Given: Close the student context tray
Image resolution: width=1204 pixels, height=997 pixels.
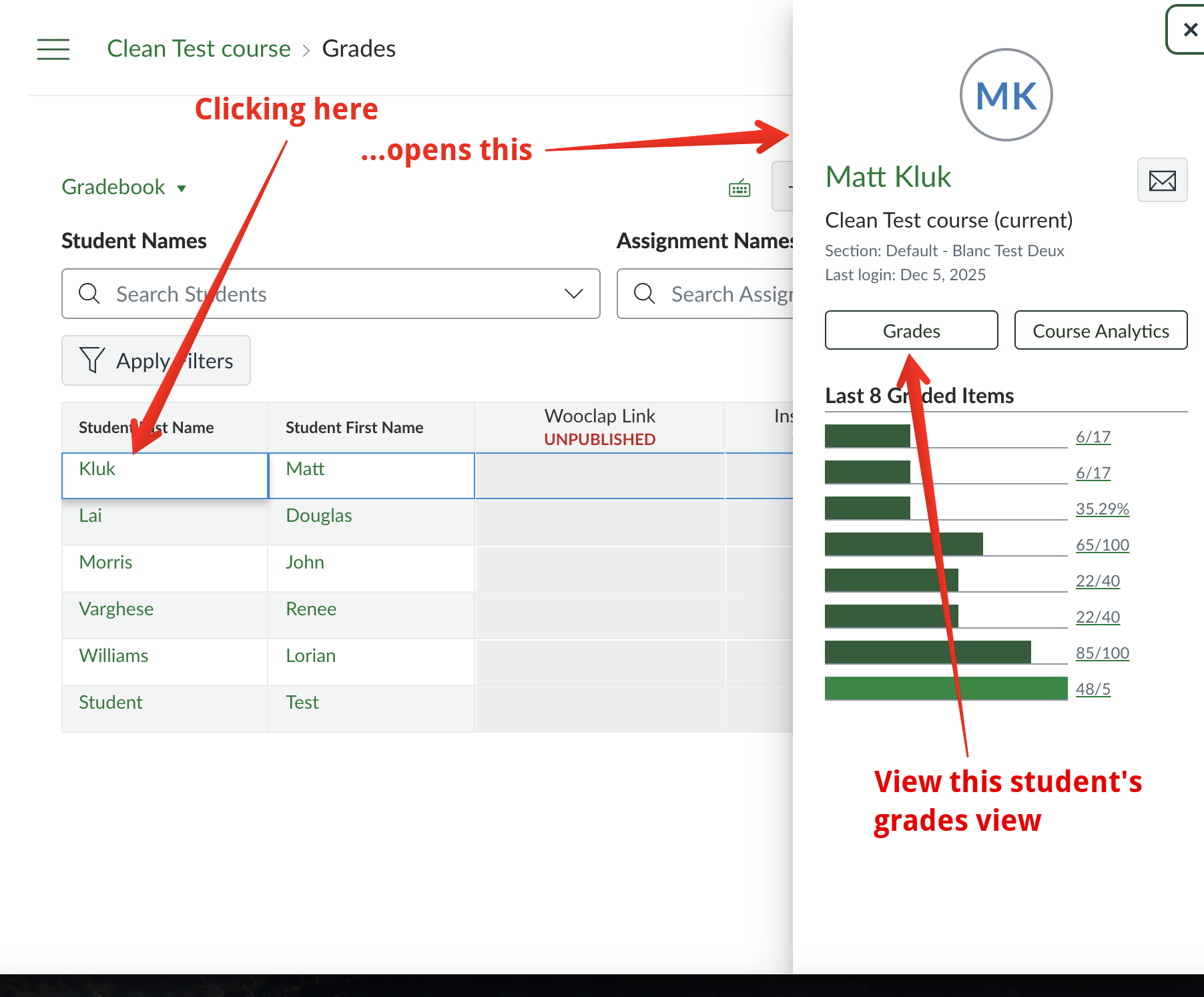Looking at the screenshot, I should tap(1189, 30).
